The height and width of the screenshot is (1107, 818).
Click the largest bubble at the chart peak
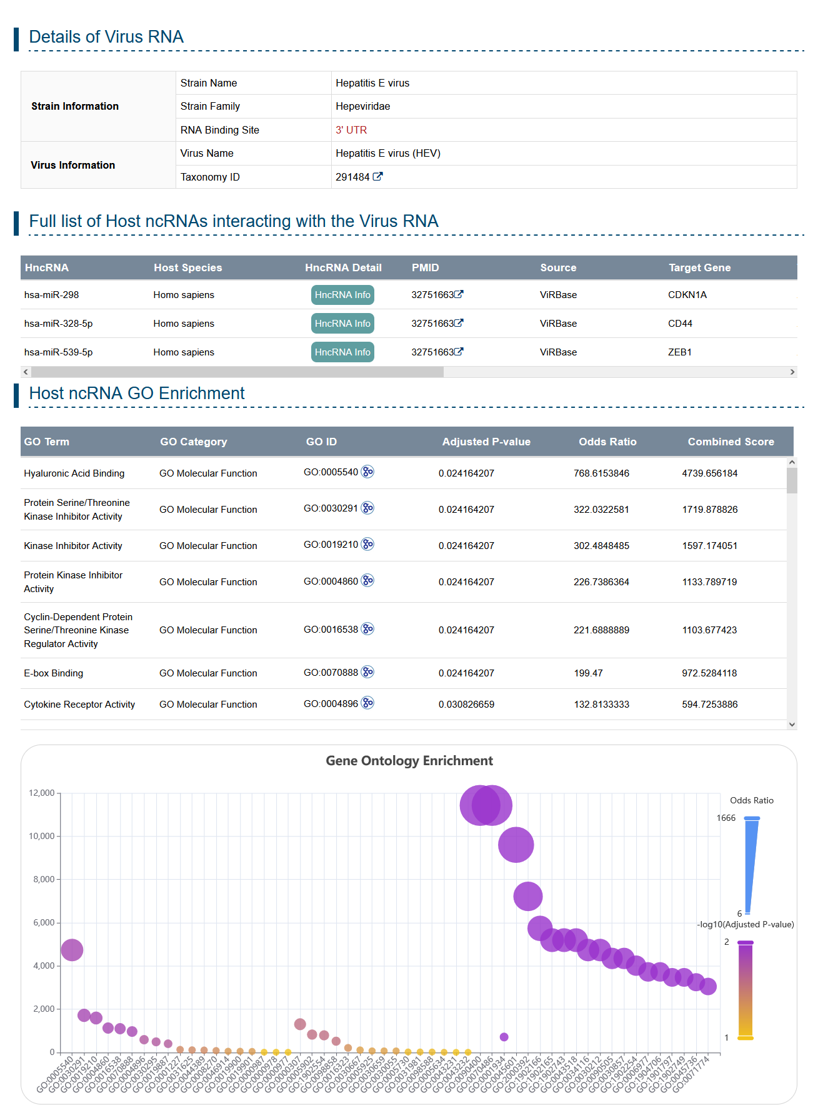pyautogui.click(x=486, y=805)
